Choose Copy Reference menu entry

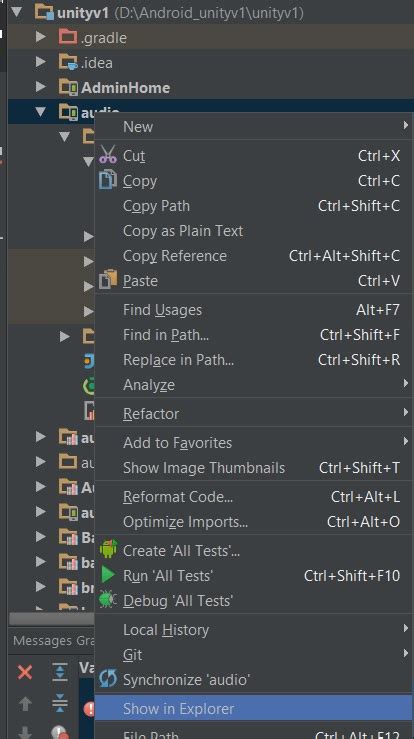(x=254, y=255)
